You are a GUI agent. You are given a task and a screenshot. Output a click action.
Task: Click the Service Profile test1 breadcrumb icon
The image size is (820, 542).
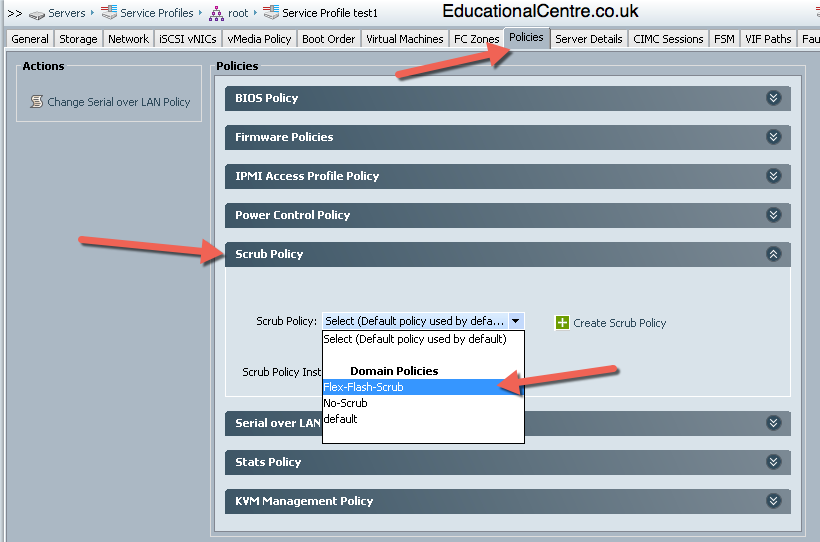[271, 13]
